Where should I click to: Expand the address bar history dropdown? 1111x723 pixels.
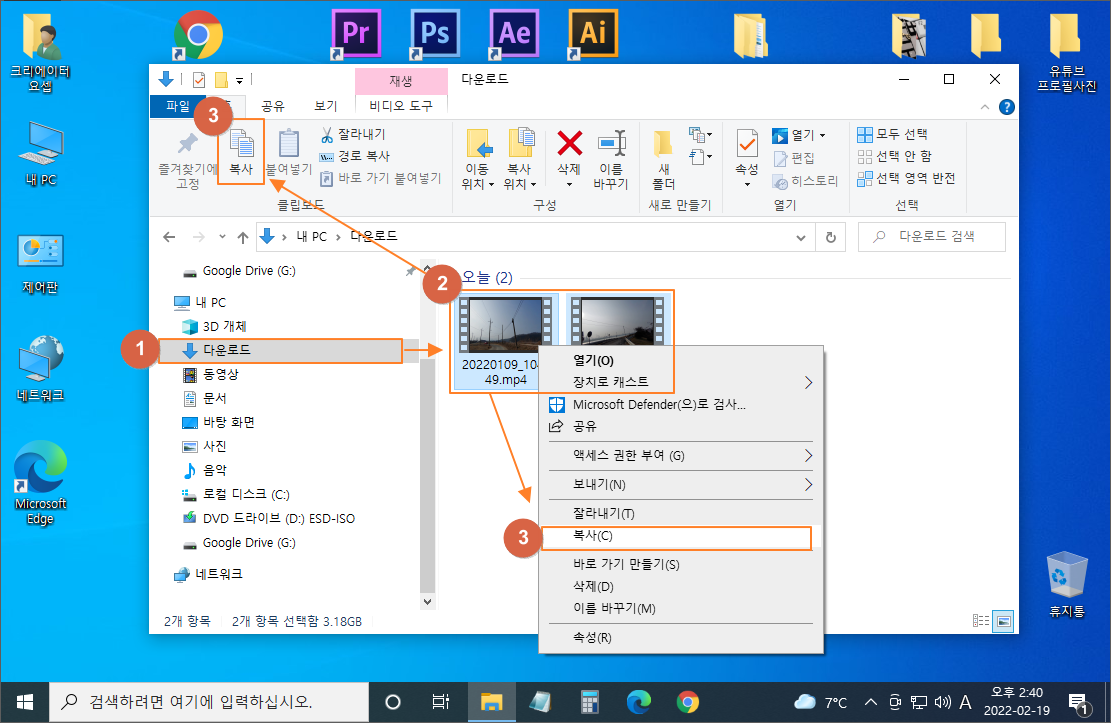[801, 237]
